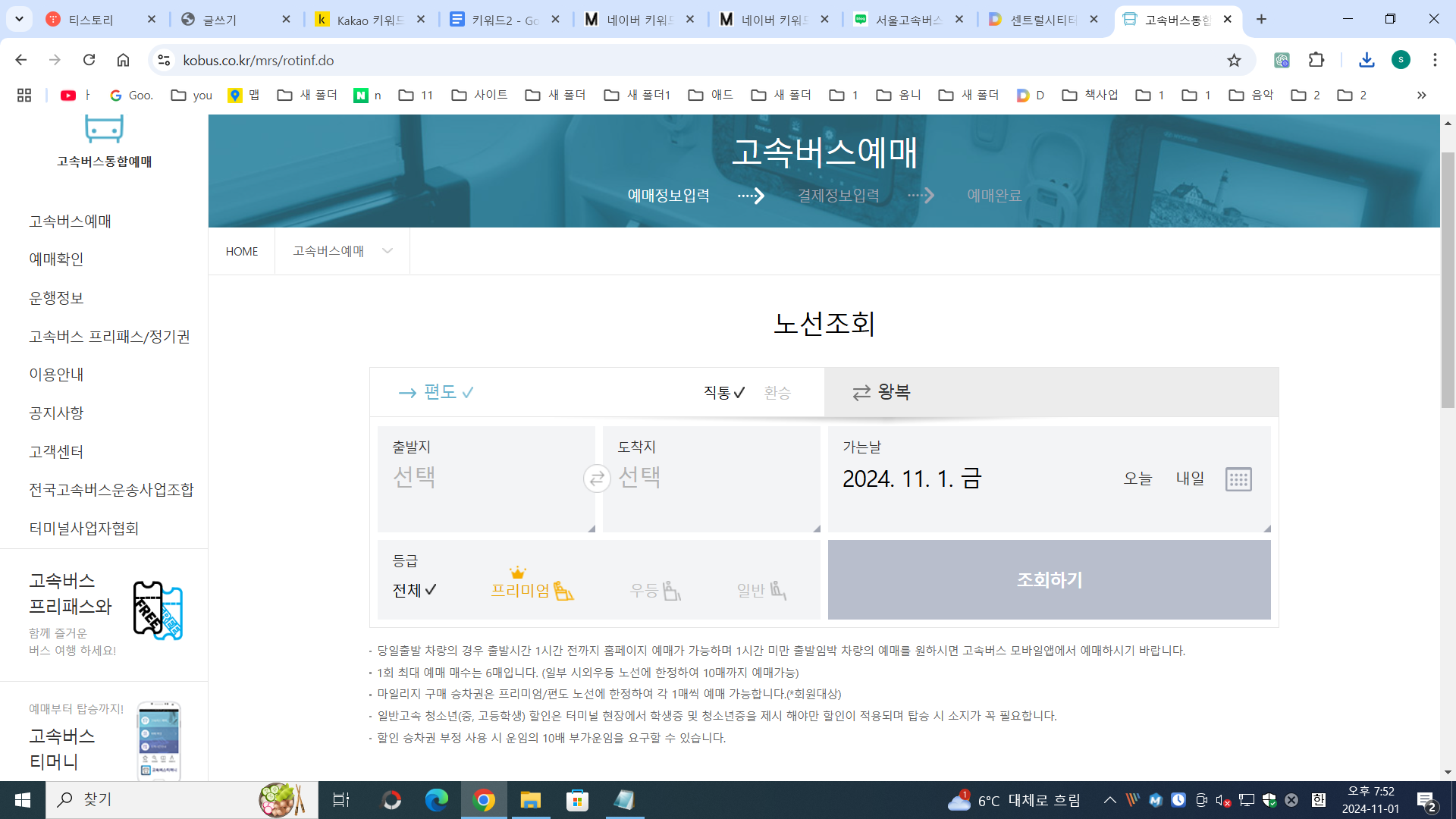The image size is (1456, 819).
Task: Click the free pass ticket banner image
Action: point(158,611)
